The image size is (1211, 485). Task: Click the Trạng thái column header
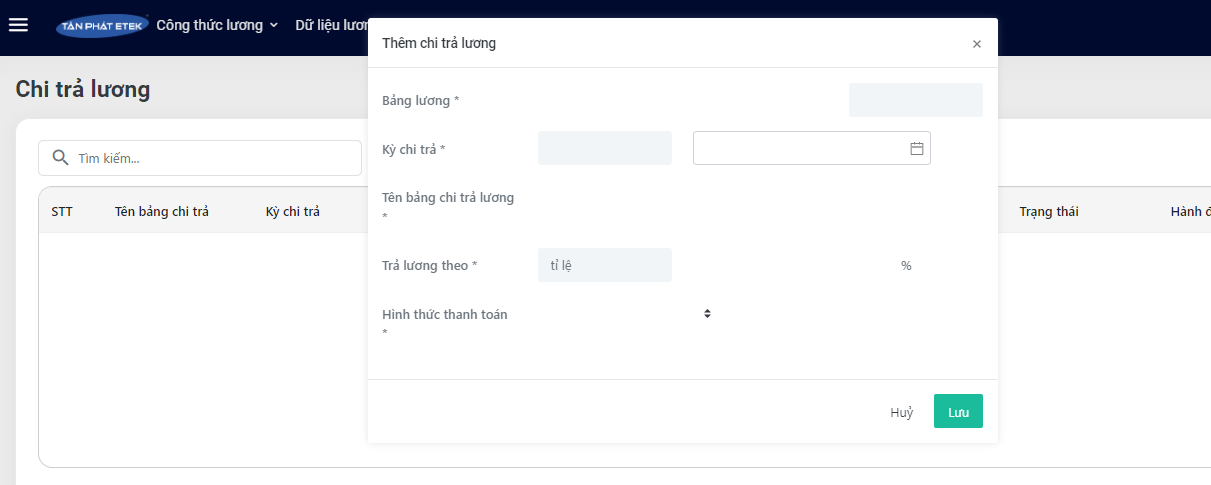pyautogui.click(x=1049, y=211)
